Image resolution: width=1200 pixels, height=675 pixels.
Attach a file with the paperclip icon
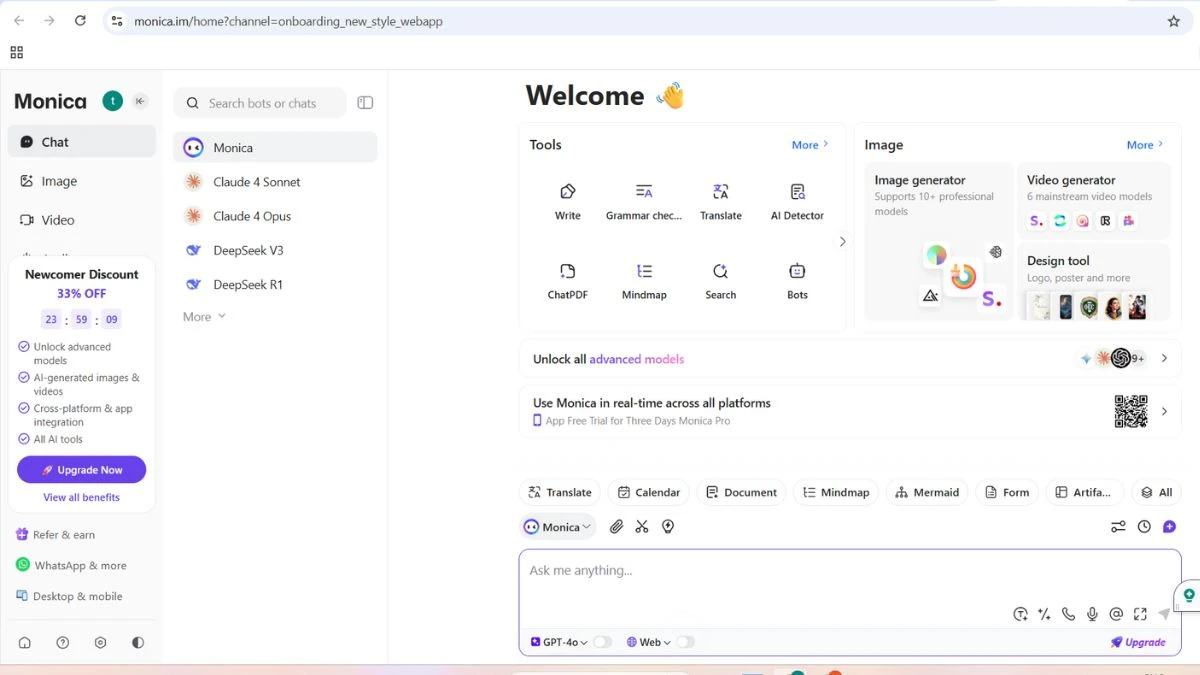click(x=616, y=527)
